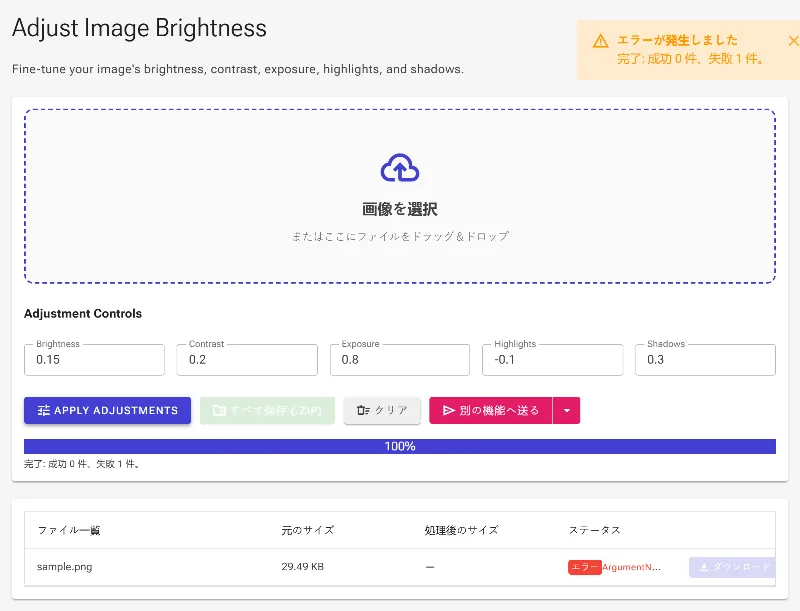The image size is (800, 611).
Task: Click the 29.49 KB size cell
Action: pyautogui.click(x=303, y=567)
